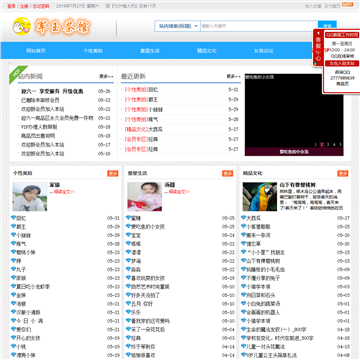Expand 更多>> next to 站内新闻
Screen dimensions: 360x360
click(106, 76)
